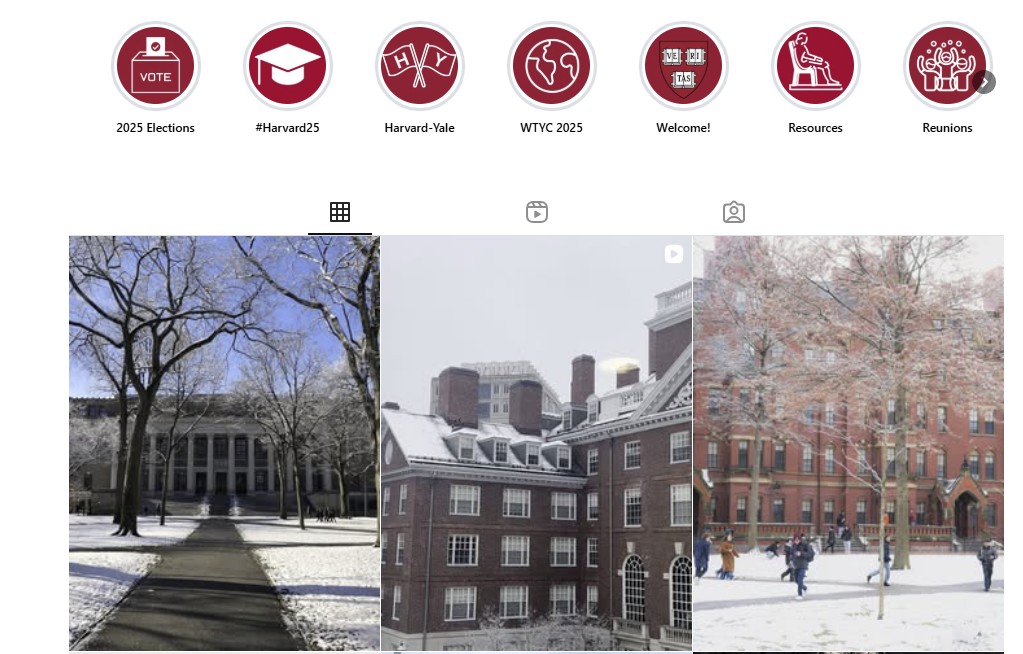Open the snowy library pathway post

pyautogui.click(x=224, y=443)
